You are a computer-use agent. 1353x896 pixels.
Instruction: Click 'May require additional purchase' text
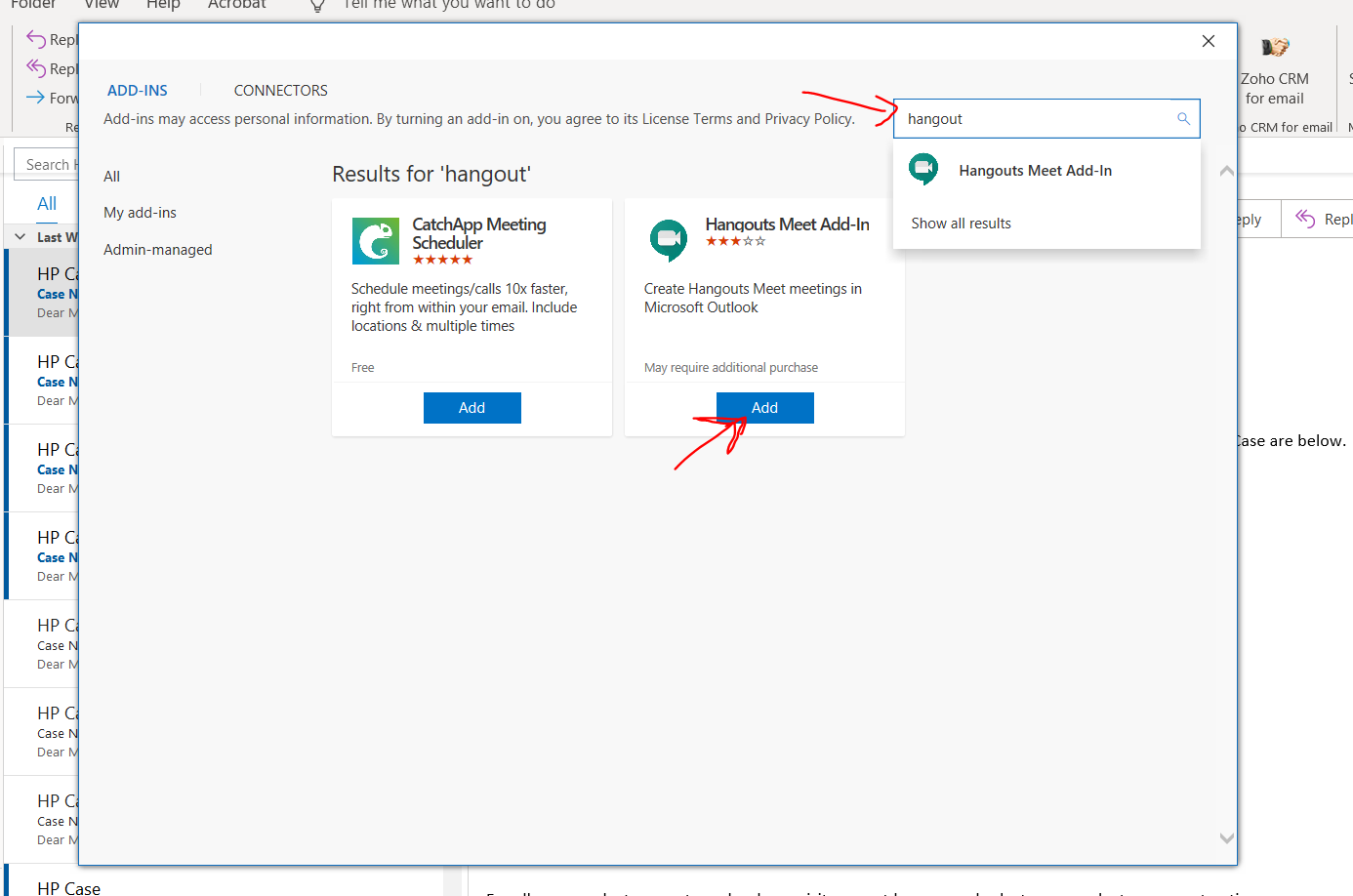point(731,368)
